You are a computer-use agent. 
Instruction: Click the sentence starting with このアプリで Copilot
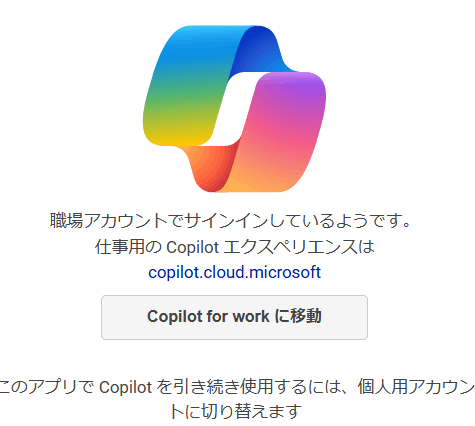tap(237, 399)
